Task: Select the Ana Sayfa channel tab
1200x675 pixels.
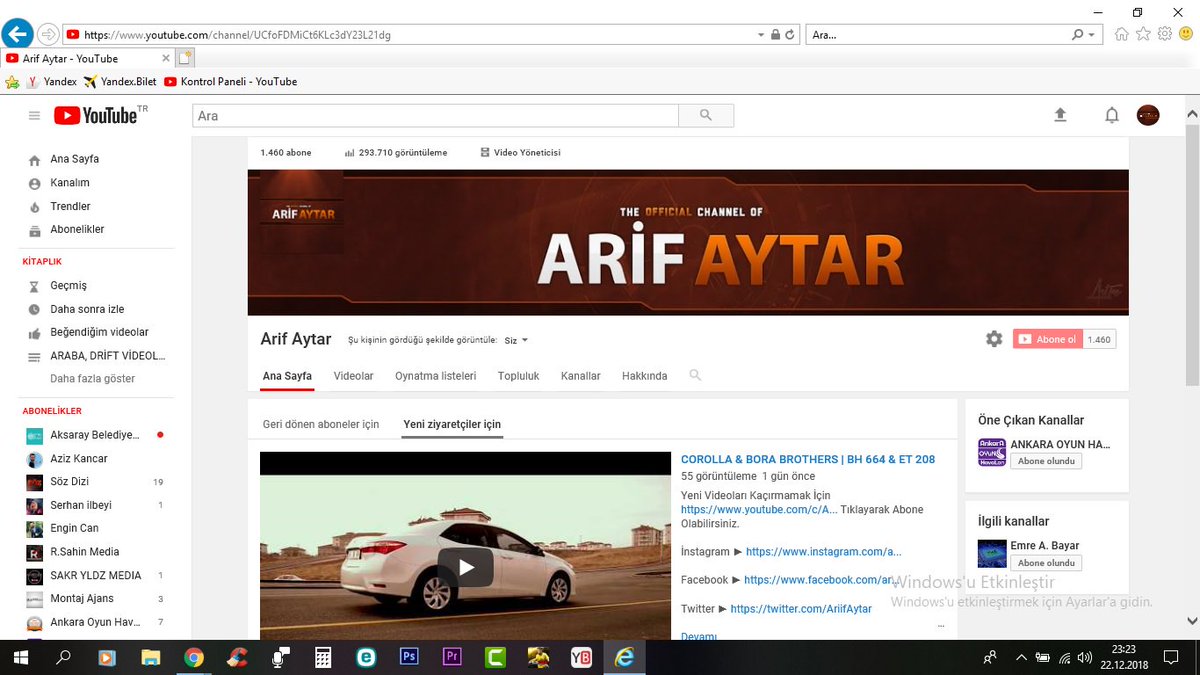Action: [287, 376]
